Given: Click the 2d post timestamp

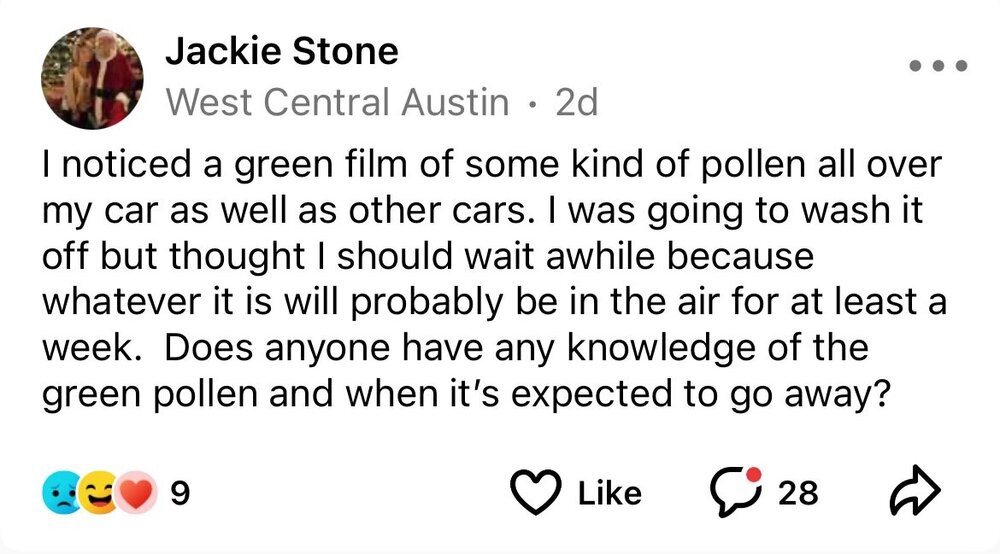Looking at the screenshot, I should click(x=576, y=102).
